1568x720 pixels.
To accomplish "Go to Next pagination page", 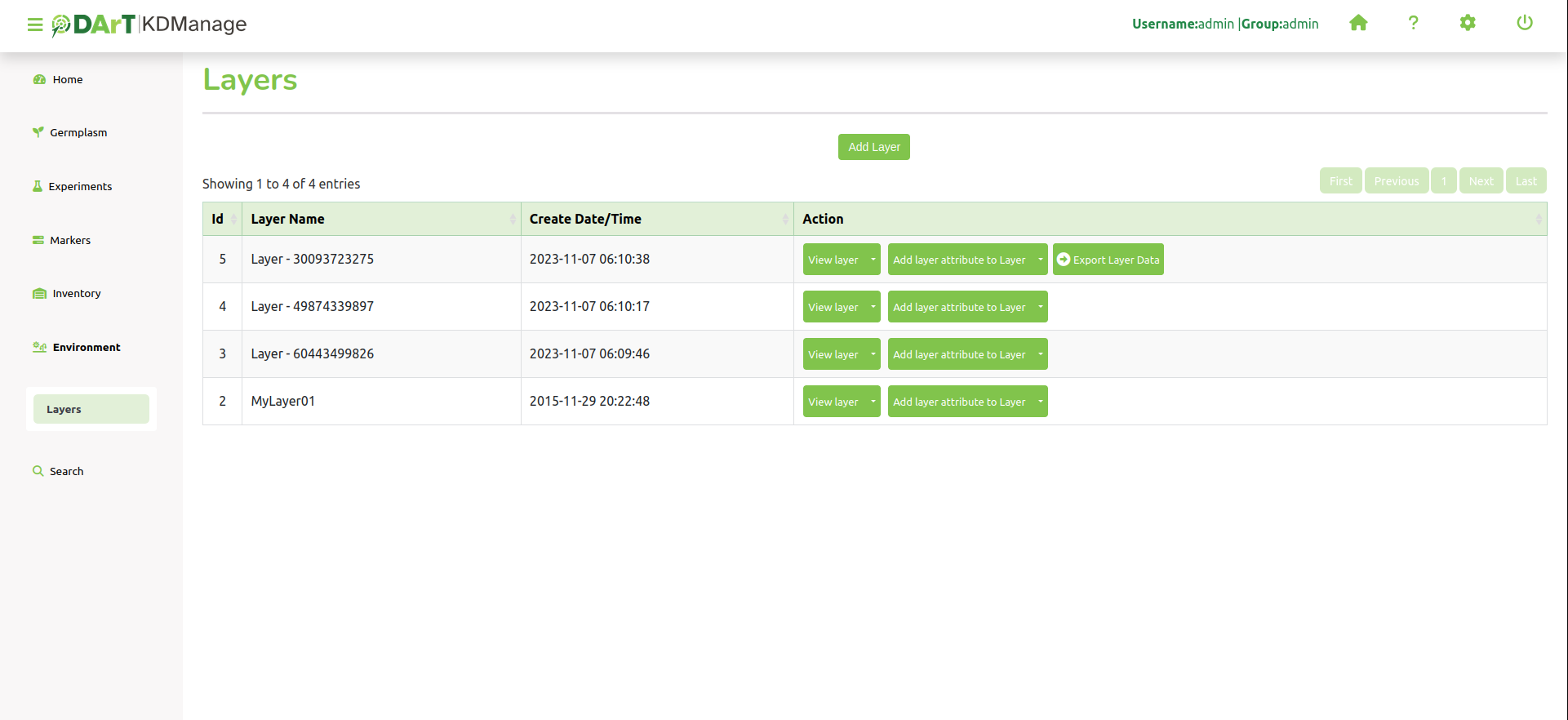I will coord(1481,181).
